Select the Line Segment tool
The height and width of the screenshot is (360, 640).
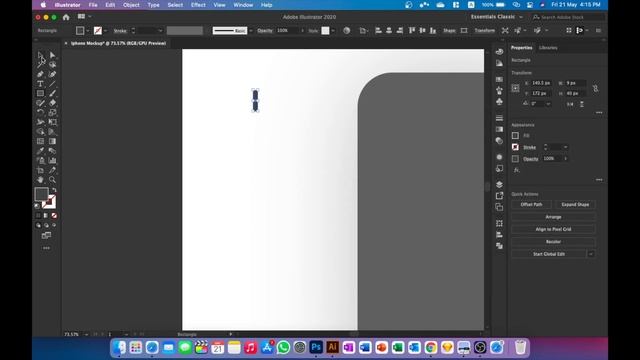pos(53,84)
